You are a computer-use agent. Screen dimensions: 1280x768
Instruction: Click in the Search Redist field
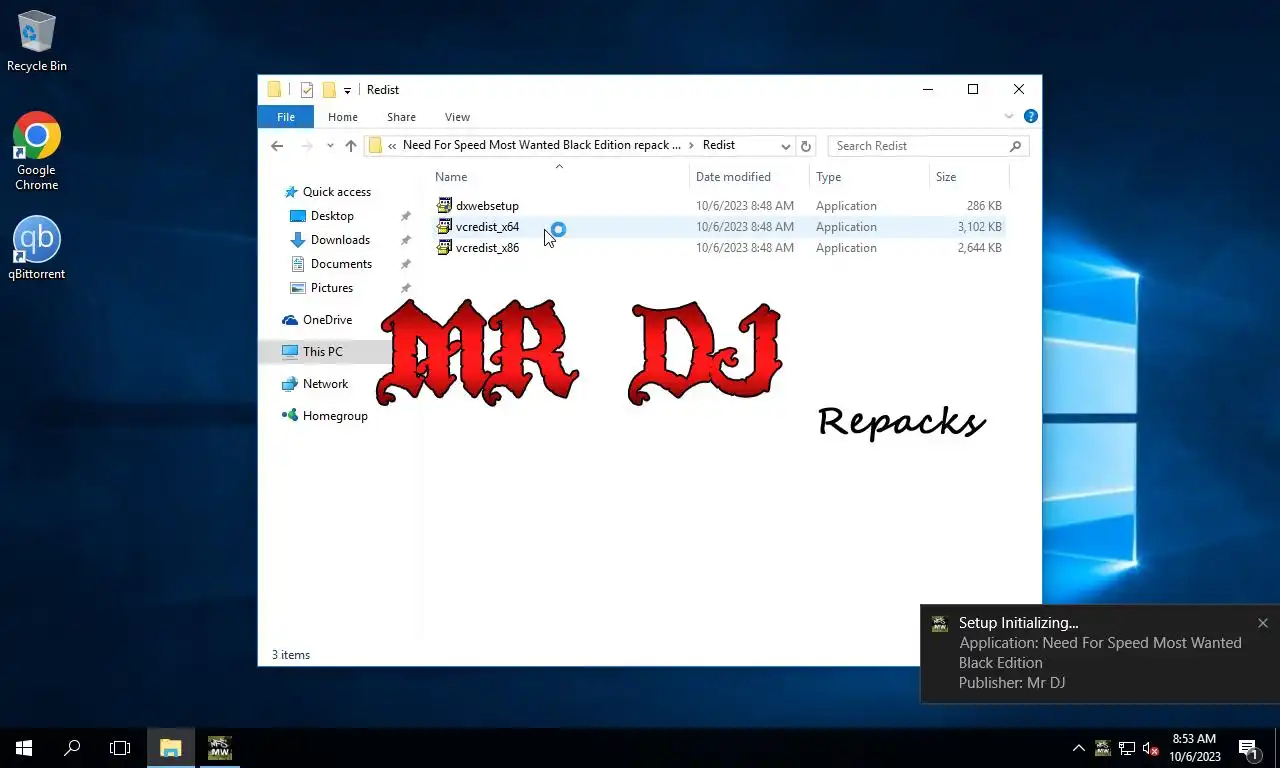tap(920, 146)
